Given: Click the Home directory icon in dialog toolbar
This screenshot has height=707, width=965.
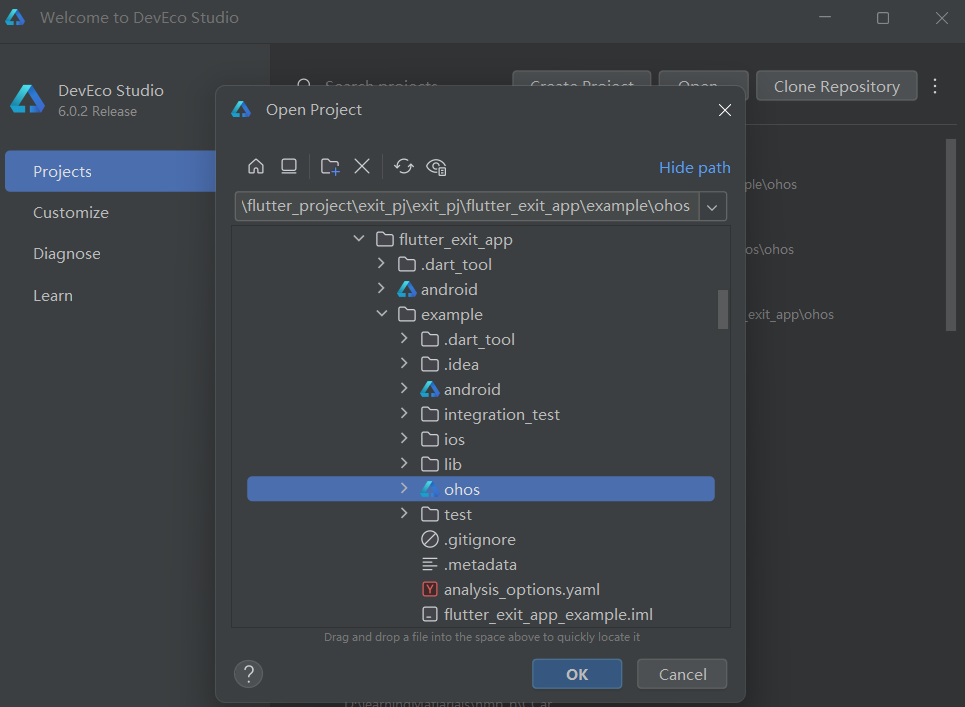Looking at the screenshot, I should pyautogui.click(x=256, y=166).
